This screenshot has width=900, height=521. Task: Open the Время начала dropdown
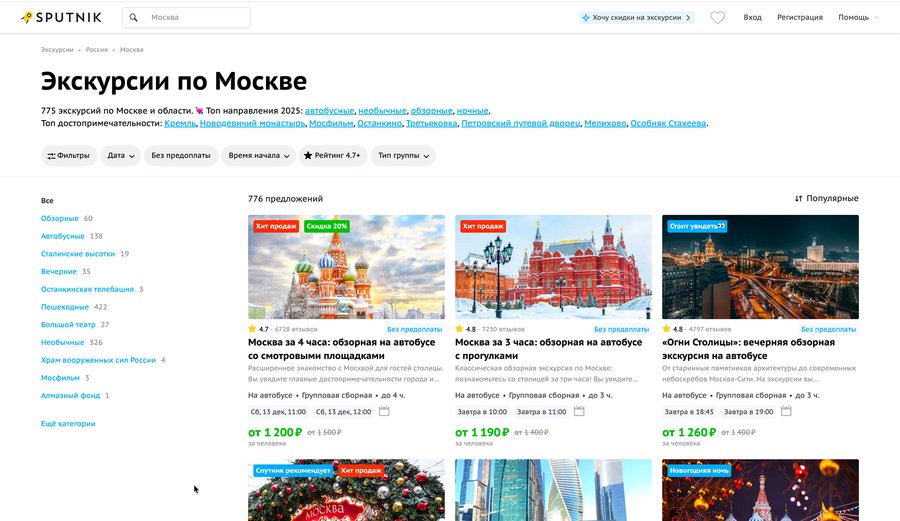pyautogui.click(x=258, y=155)
